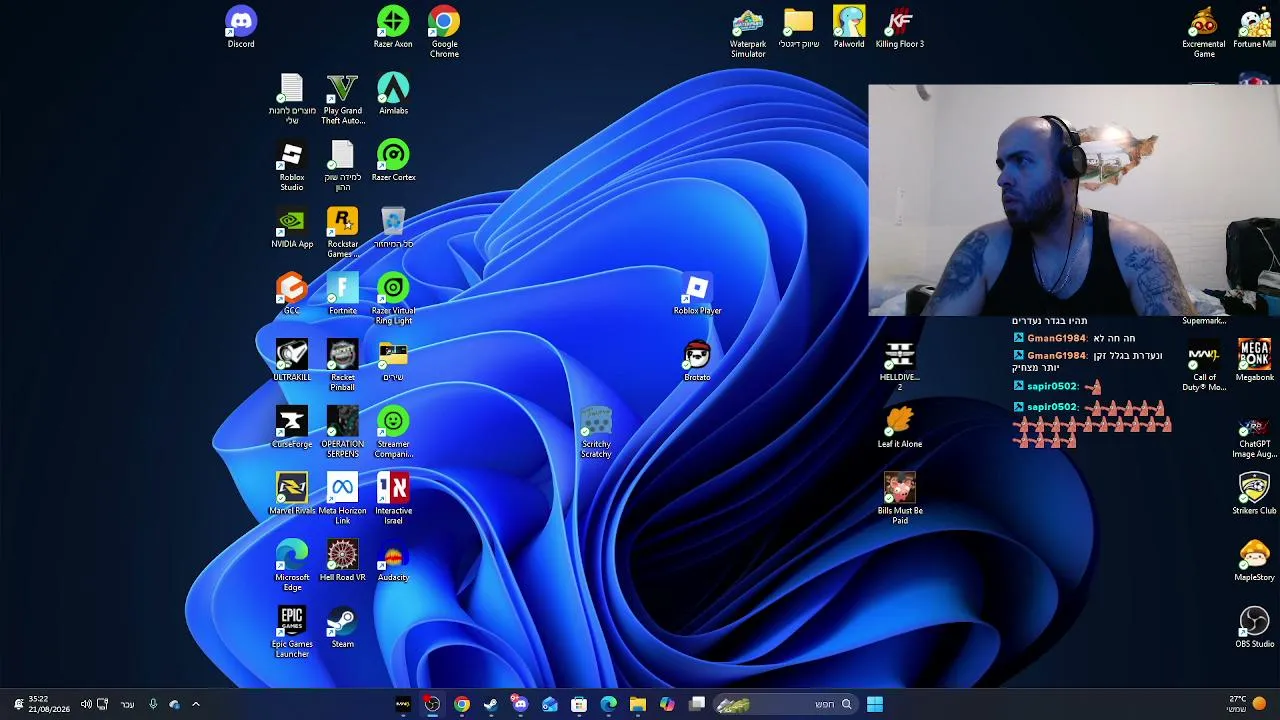Open the Windows Start menu
Image resolution: width=1280 pixels, height=720 pixels.
click(875, 704)
